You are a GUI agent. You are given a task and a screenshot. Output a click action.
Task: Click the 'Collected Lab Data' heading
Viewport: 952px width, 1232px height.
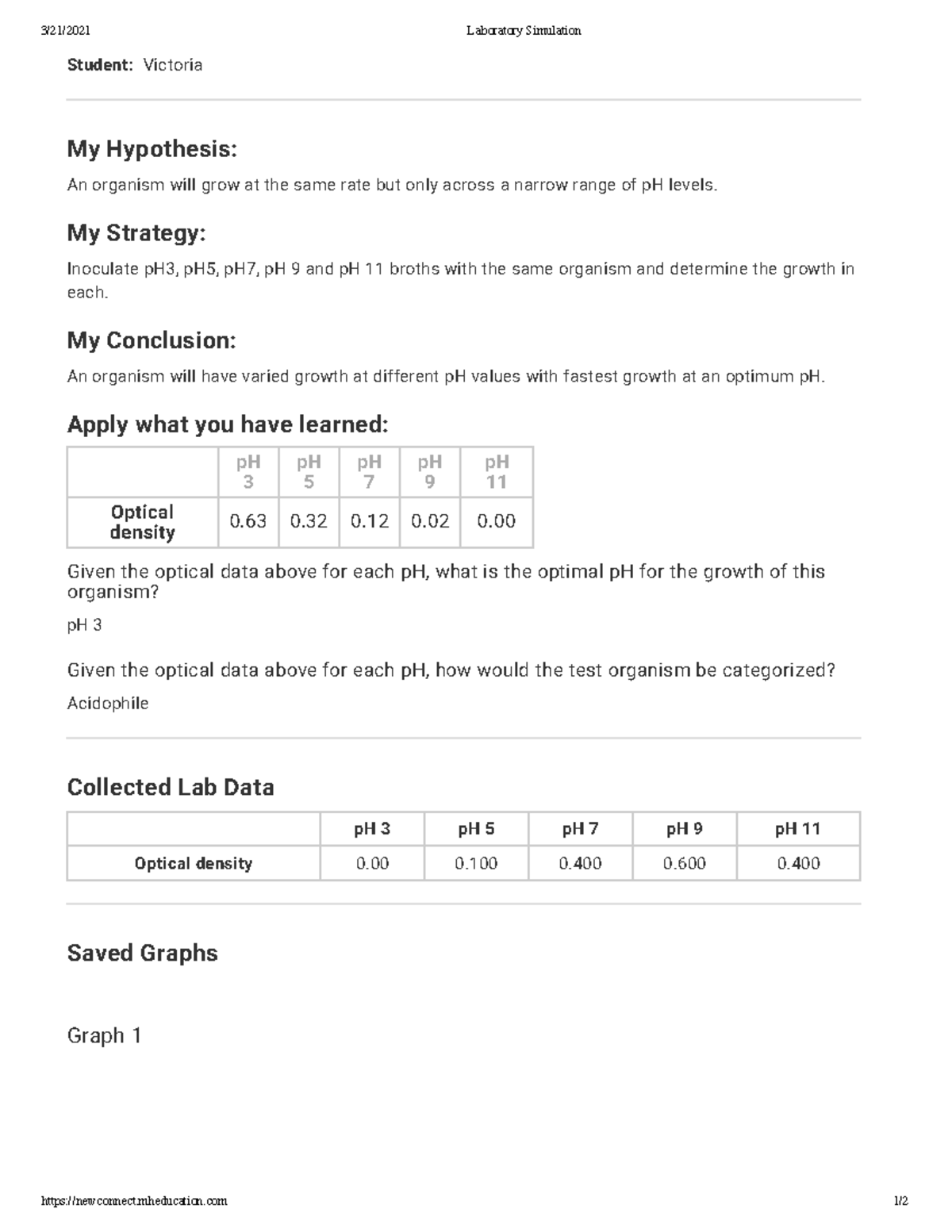tap(171, 787)
